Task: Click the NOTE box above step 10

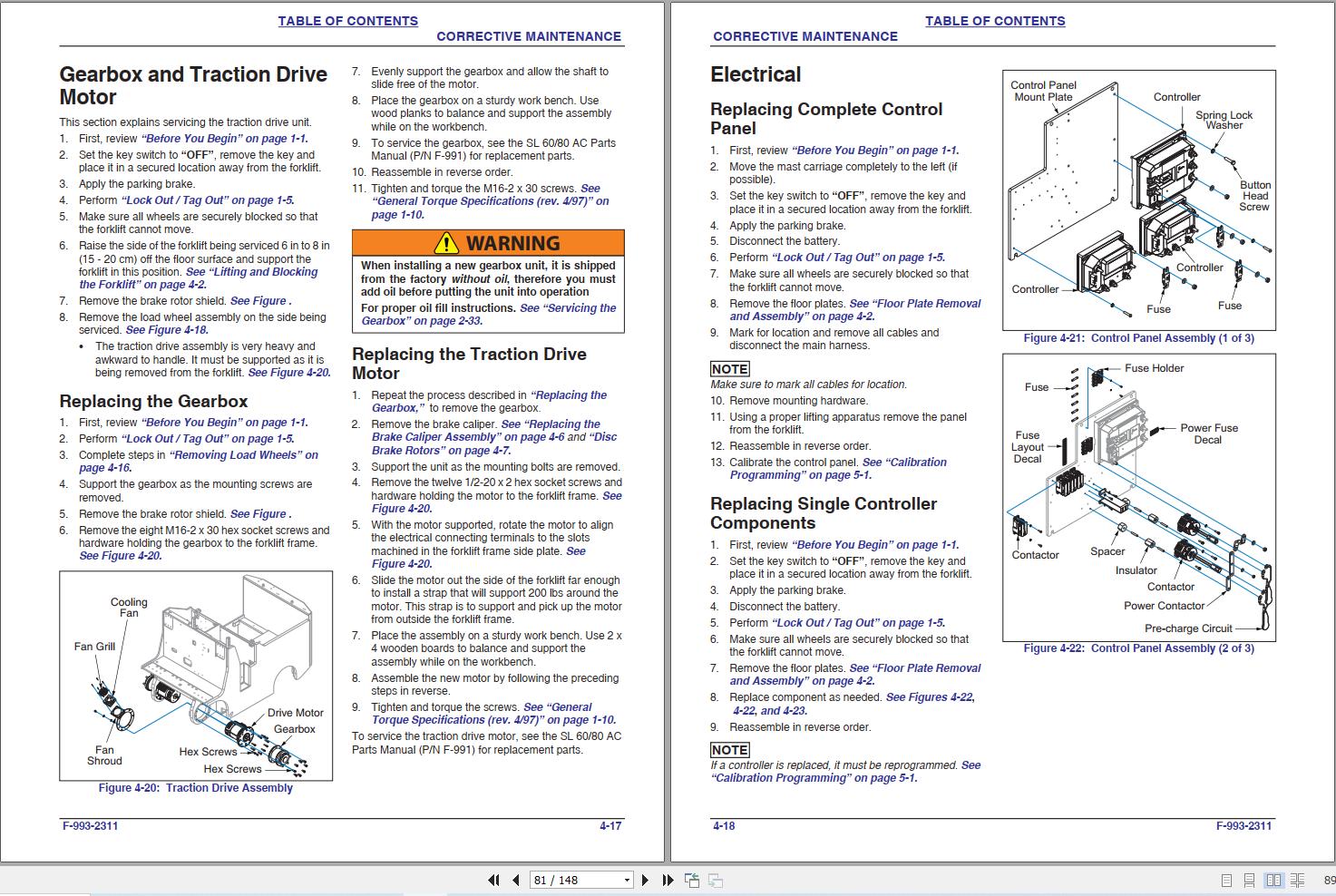Action: 729,369
